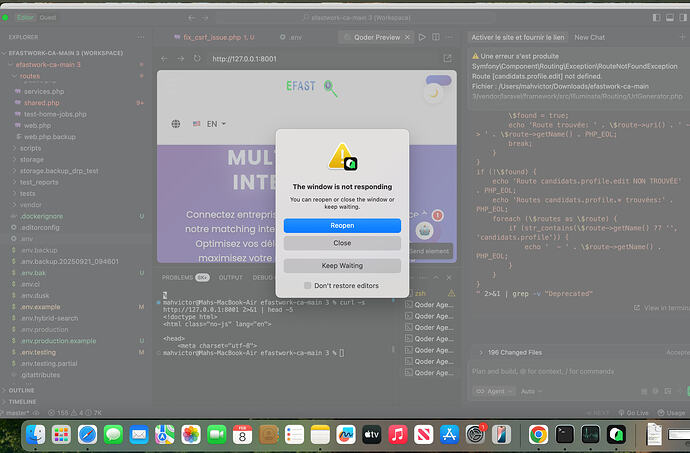Open the Explorer more actions menu
This screenshot has height=453, width=690.
click(141, 37)
